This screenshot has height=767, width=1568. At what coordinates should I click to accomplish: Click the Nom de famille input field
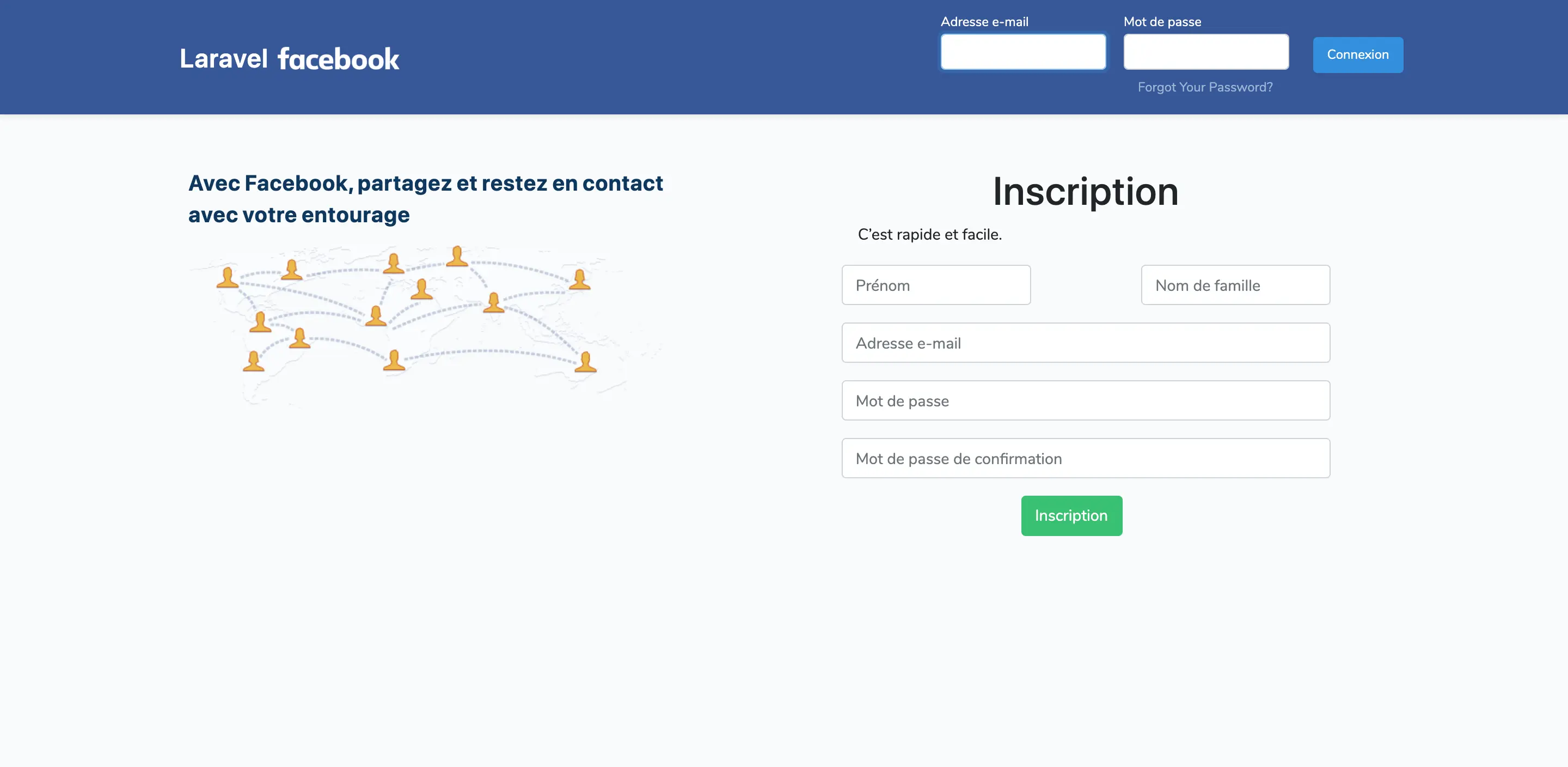[x=1235, y=285]
